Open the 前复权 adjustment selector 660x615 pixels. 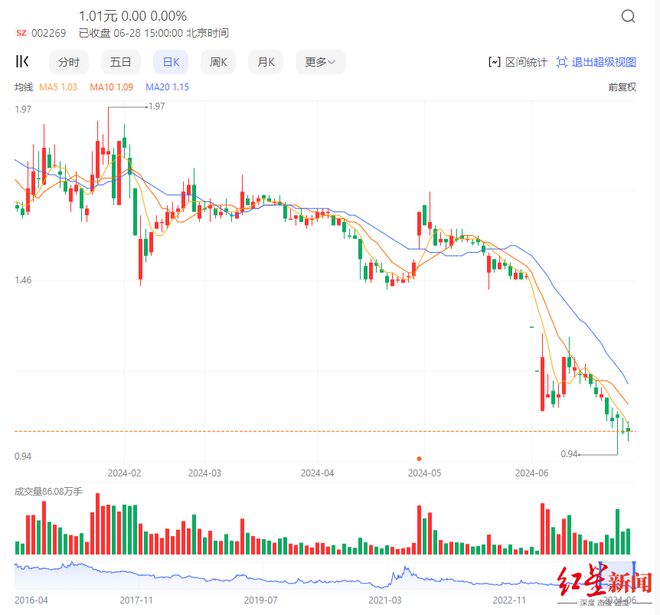(x=622, y=87)
